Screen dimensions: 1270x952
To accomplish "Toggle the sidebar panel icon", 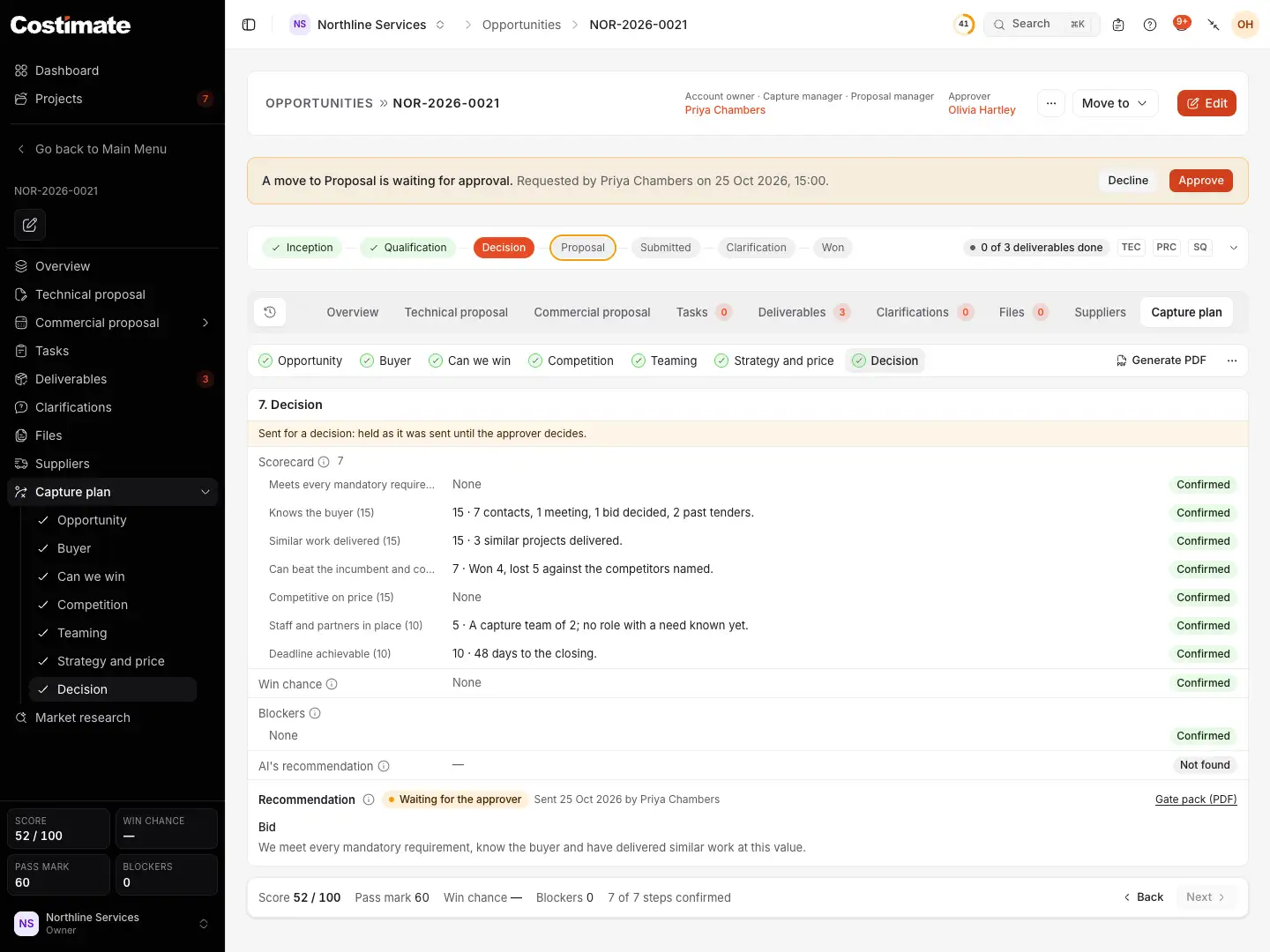I will (249, 25).
